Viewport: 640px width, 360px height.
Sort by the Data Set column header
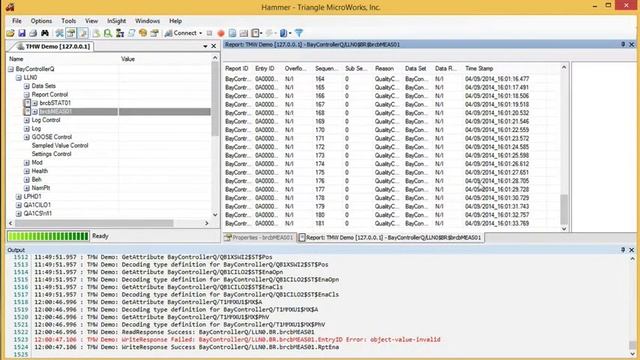point(416,69)
